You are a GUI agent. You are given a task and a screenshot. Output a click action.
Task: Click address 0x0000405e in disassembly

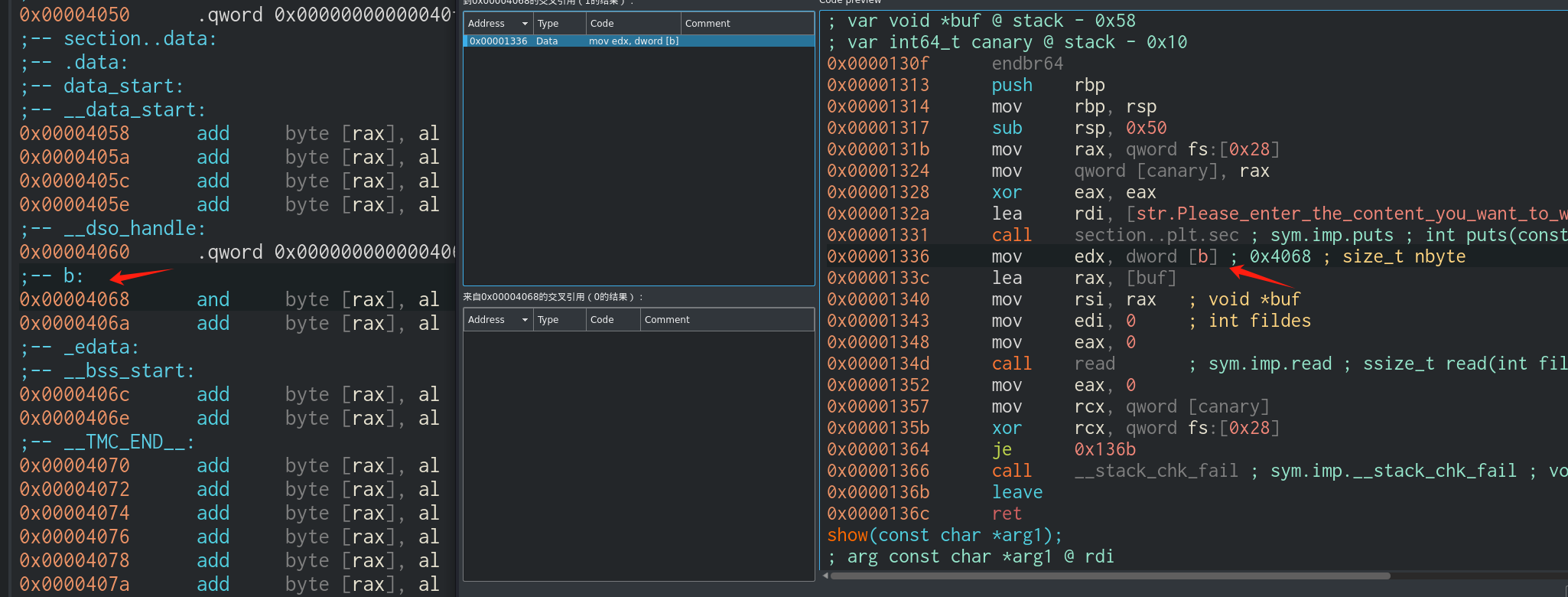[x=75, y=204]
